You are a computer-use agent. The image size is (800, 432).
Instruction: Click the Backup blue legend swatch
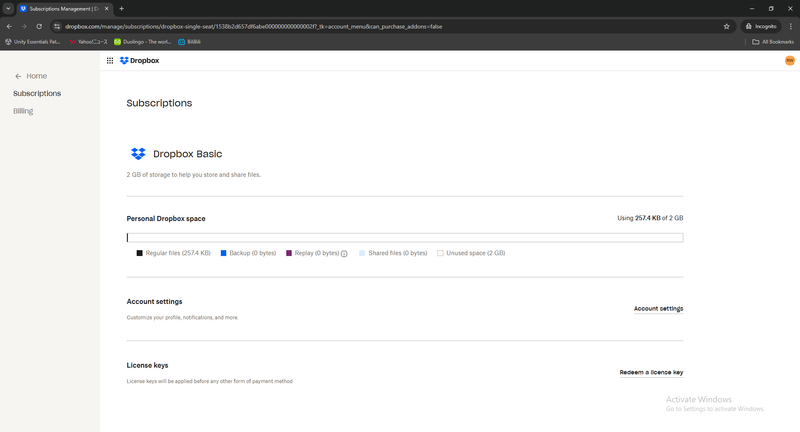pyautogui.click(x=223, y=253)
